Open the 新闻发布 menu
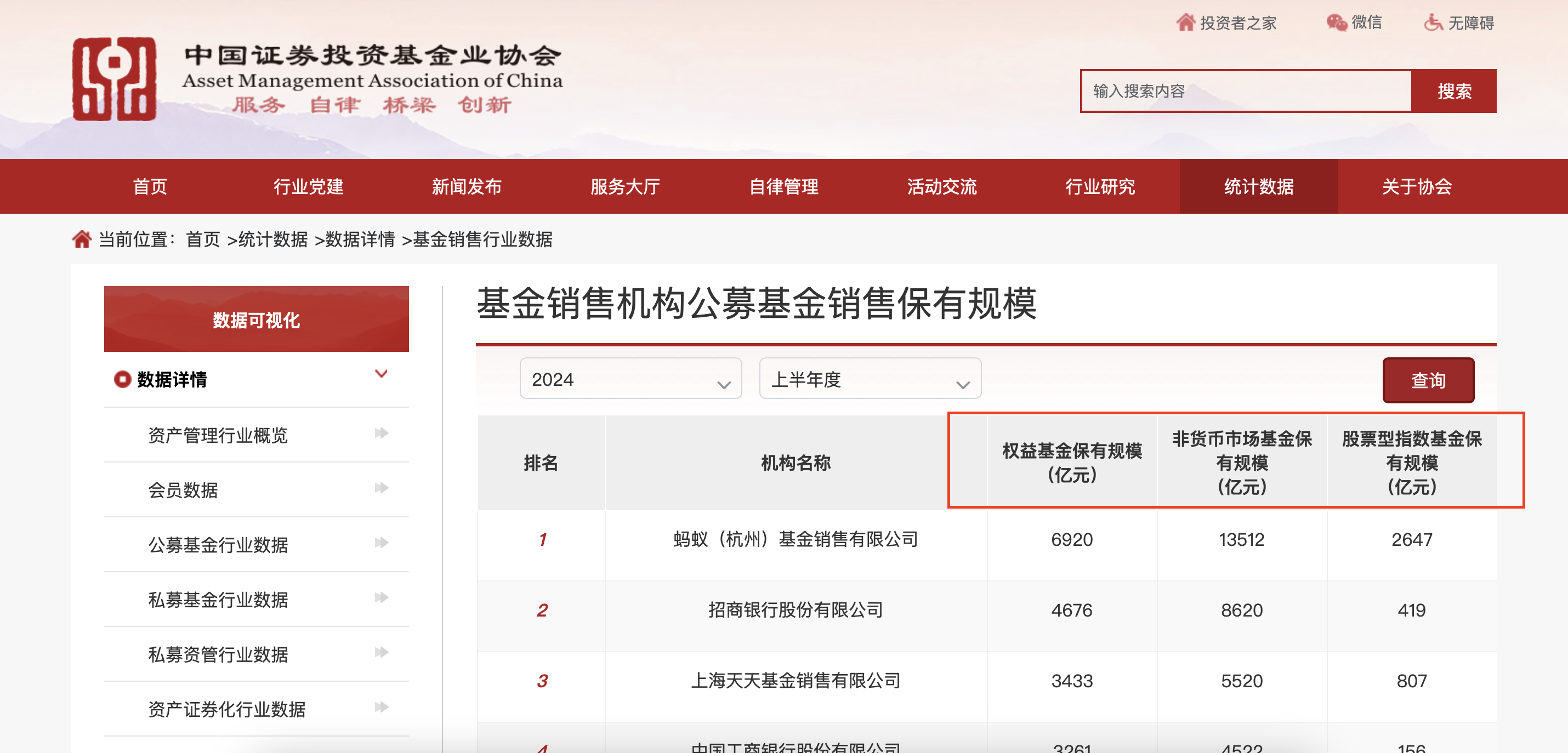This screenshot has width=1568, height=753. [466, 187]
